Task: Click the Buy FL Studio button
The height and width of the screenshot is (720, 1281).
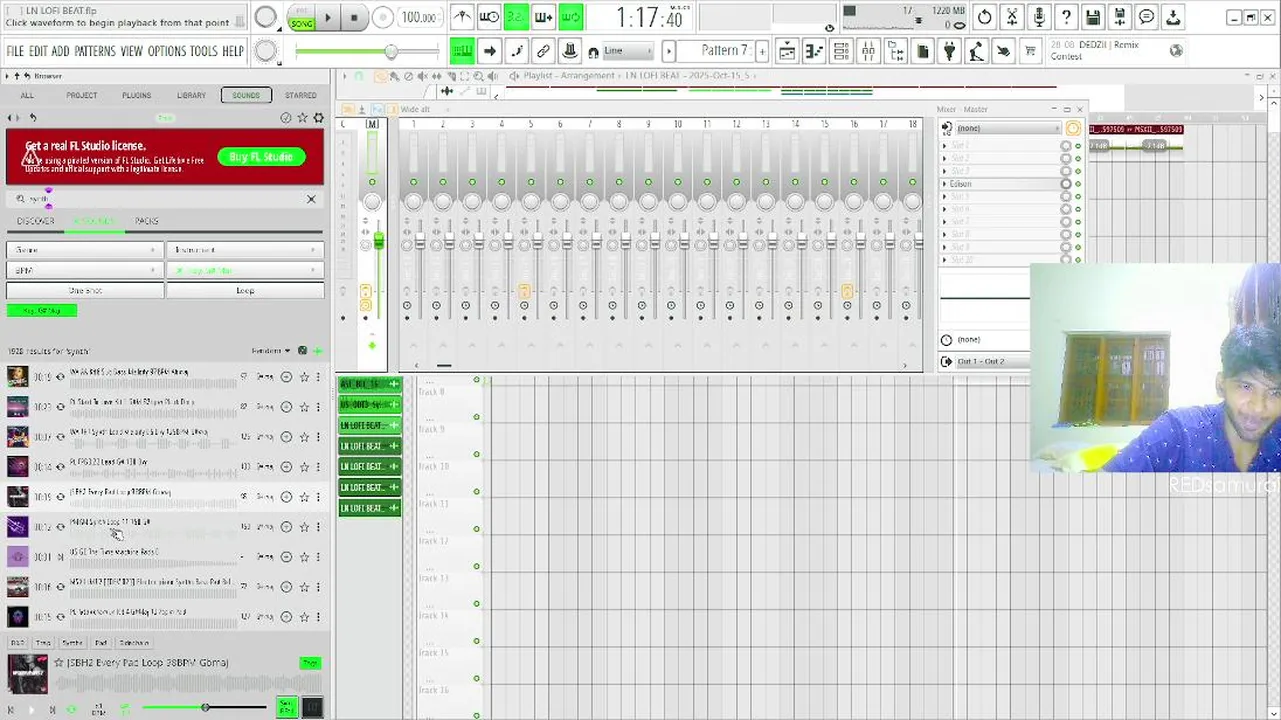Action: [x=261, y=157]
